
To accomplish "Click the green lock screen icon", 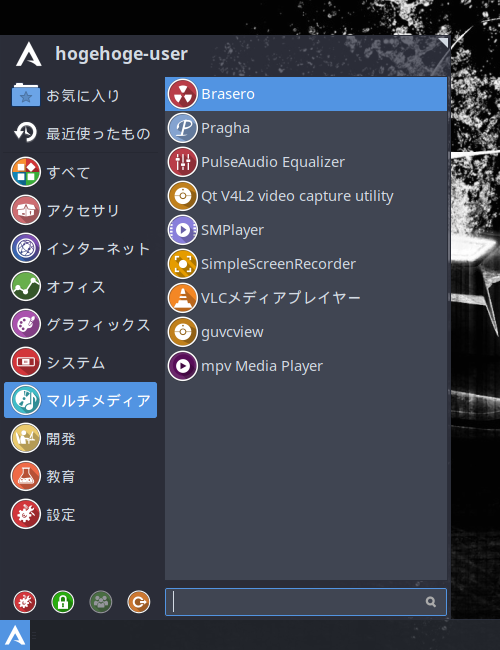I will (63, 601).
